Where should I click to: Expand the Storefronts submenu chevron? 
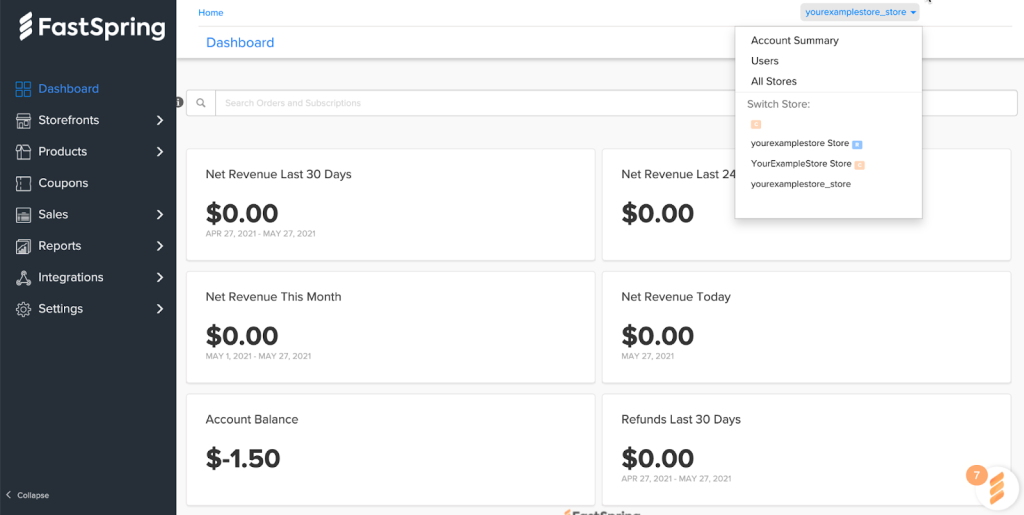click(x=160, y=121)
